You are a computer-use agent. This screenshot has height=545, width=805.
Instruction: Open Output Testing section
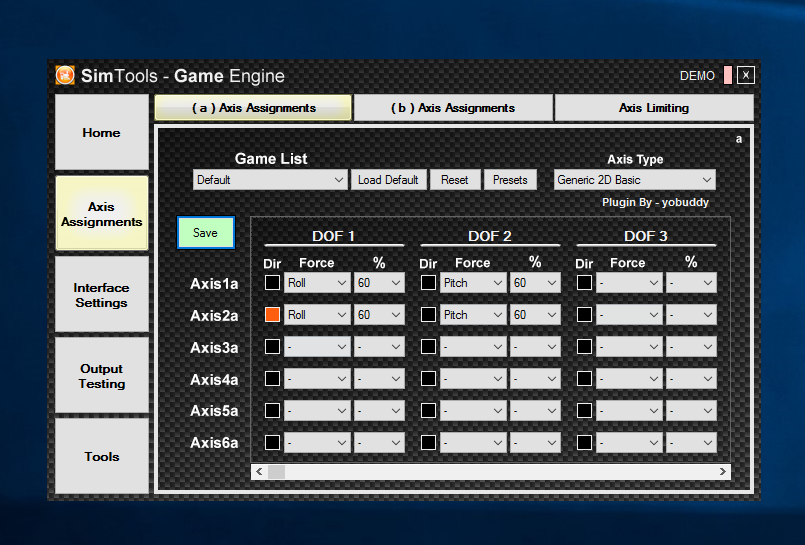pyautogui.click(x=102, y=376)
